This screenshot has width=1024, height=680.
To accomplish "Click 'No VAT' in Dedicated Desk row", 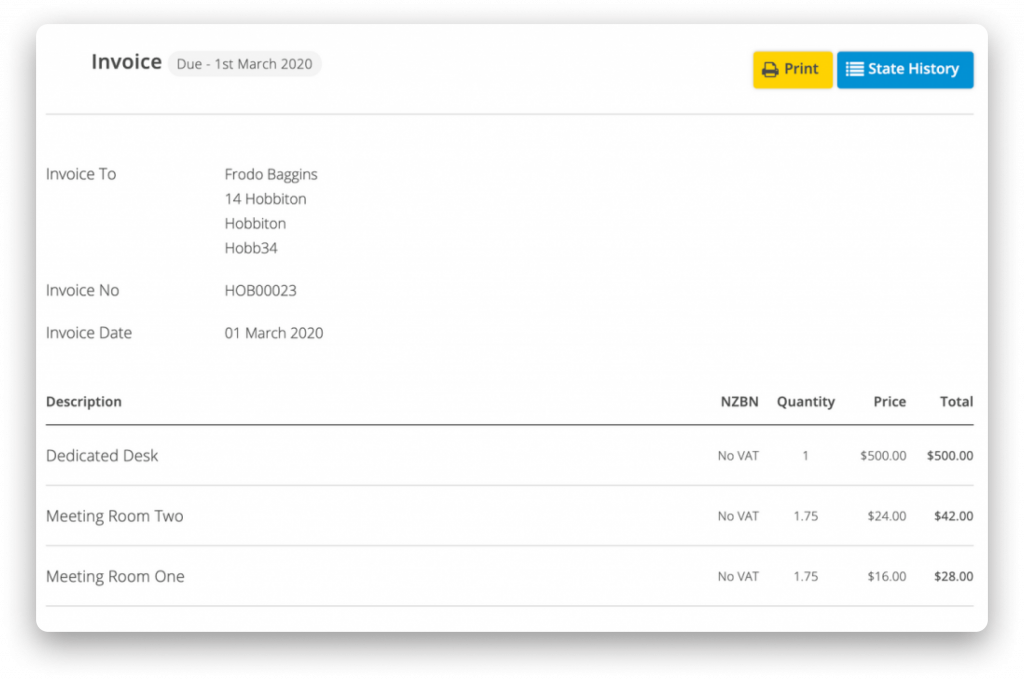I will 738,456.
